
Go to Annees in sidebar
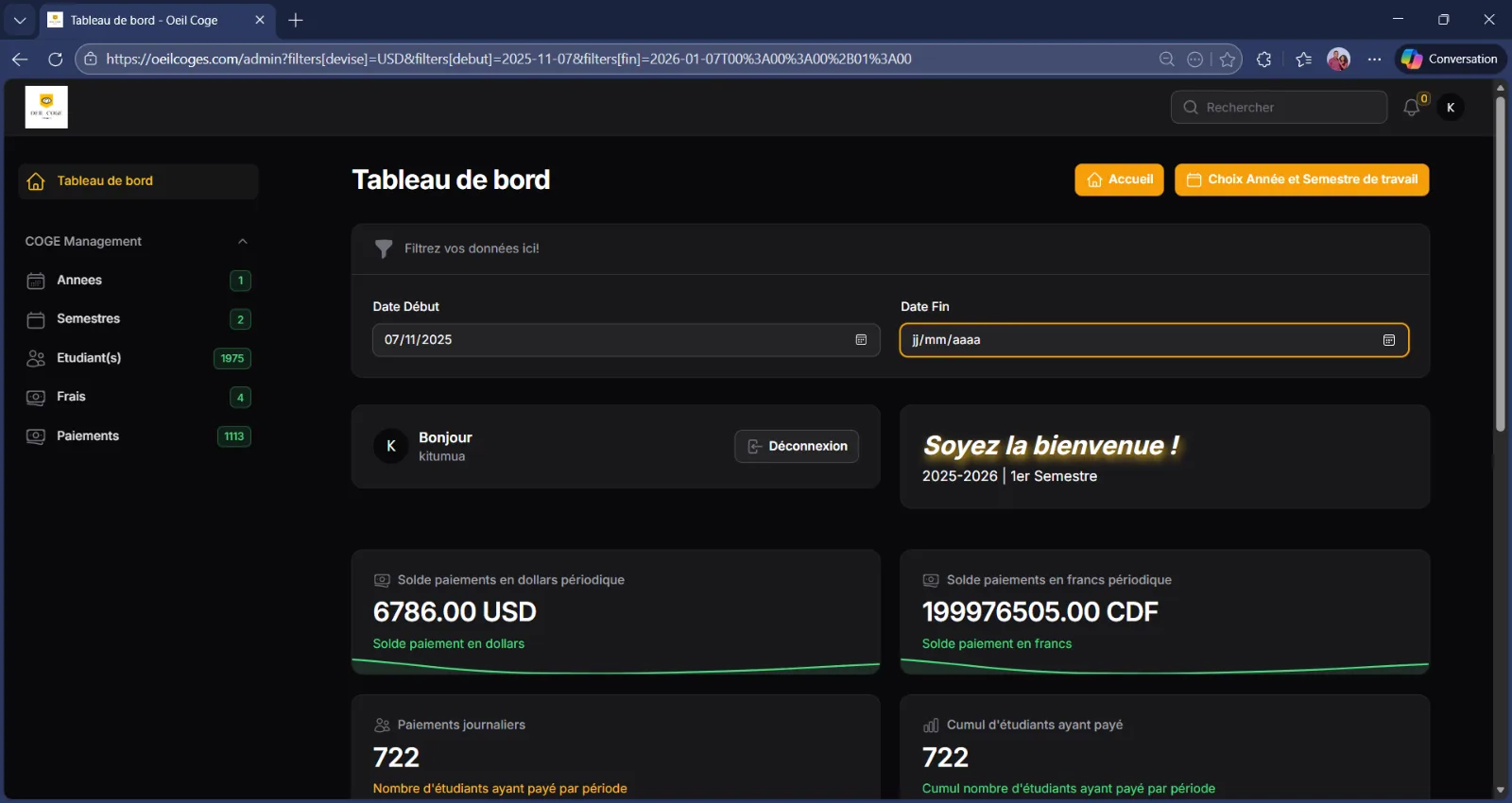point(138,281)
